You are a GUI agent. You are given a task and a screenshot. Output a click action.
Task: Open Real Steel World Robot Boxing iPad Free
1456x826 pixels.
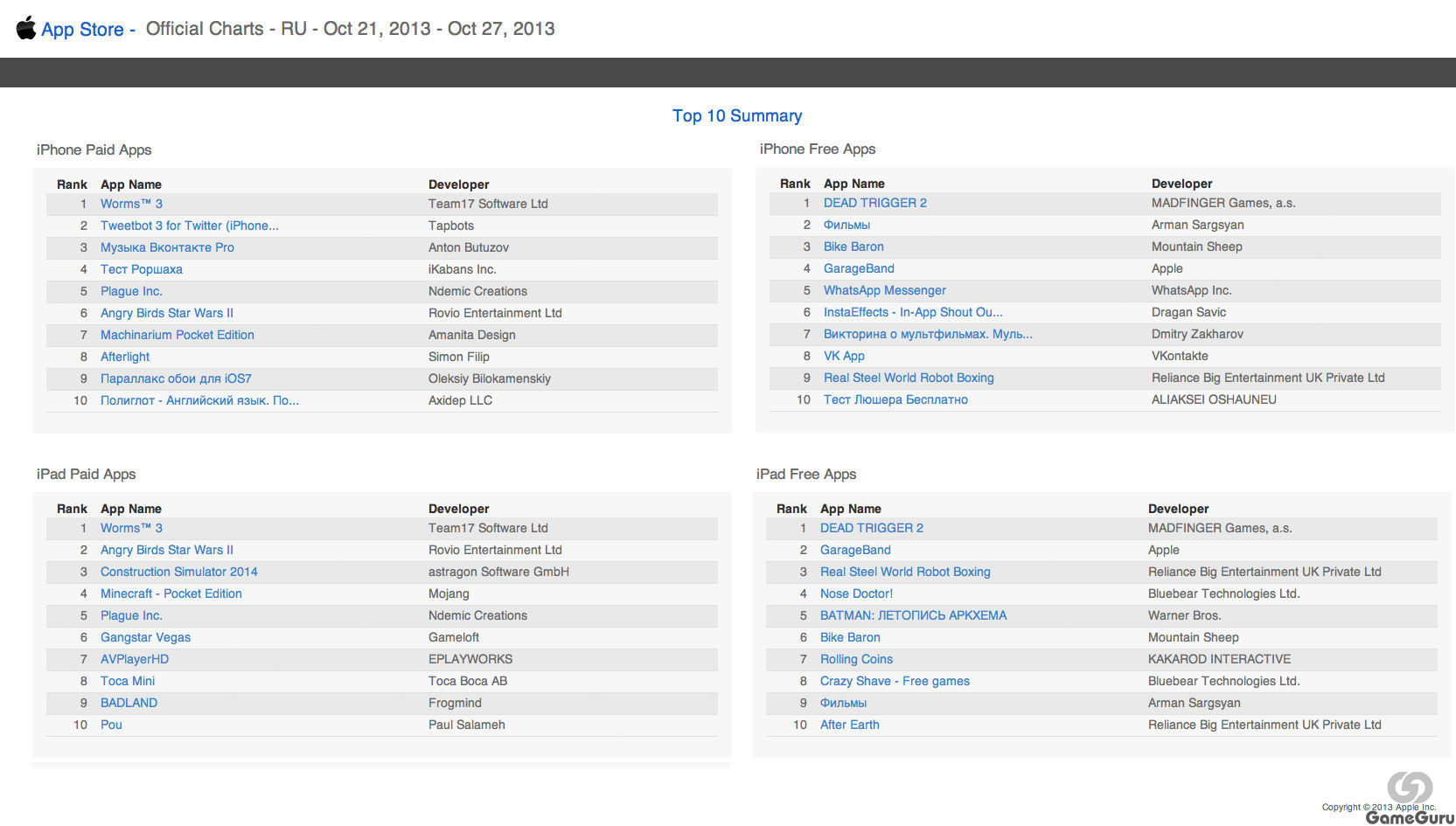point(905,572)
